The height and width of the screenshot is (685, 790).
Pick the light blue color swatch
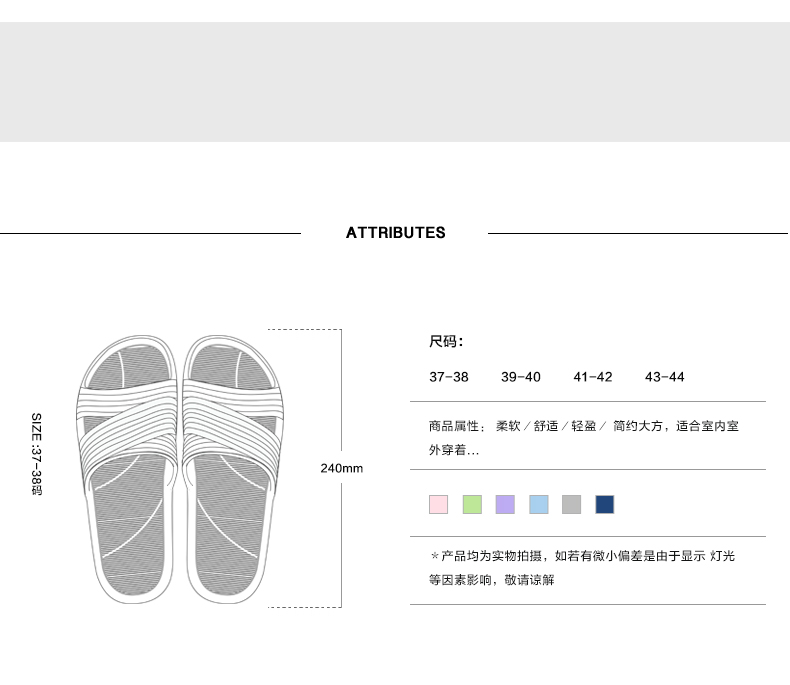(x=538, y=504)
